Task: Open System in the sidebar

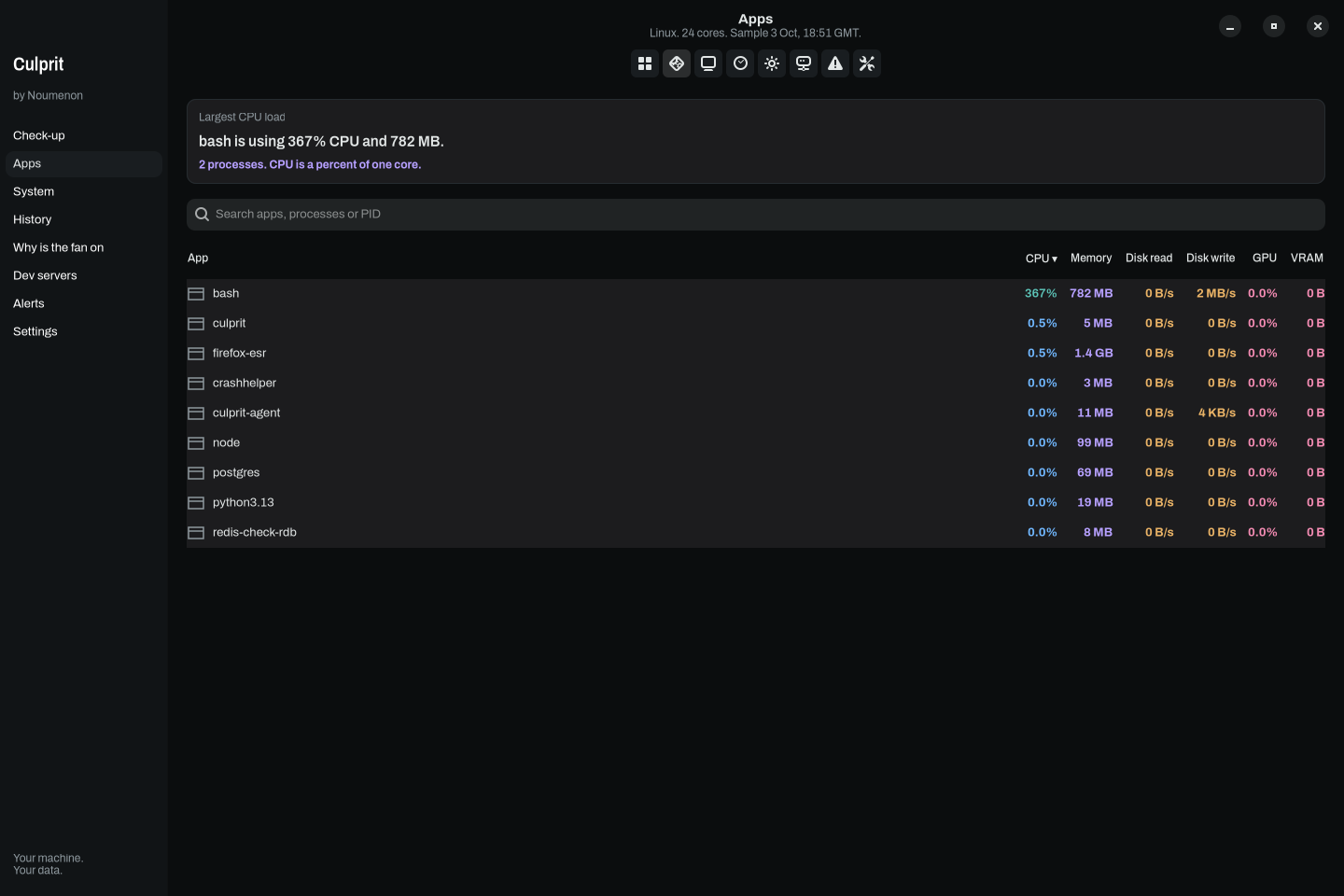Action: (84, 191)
